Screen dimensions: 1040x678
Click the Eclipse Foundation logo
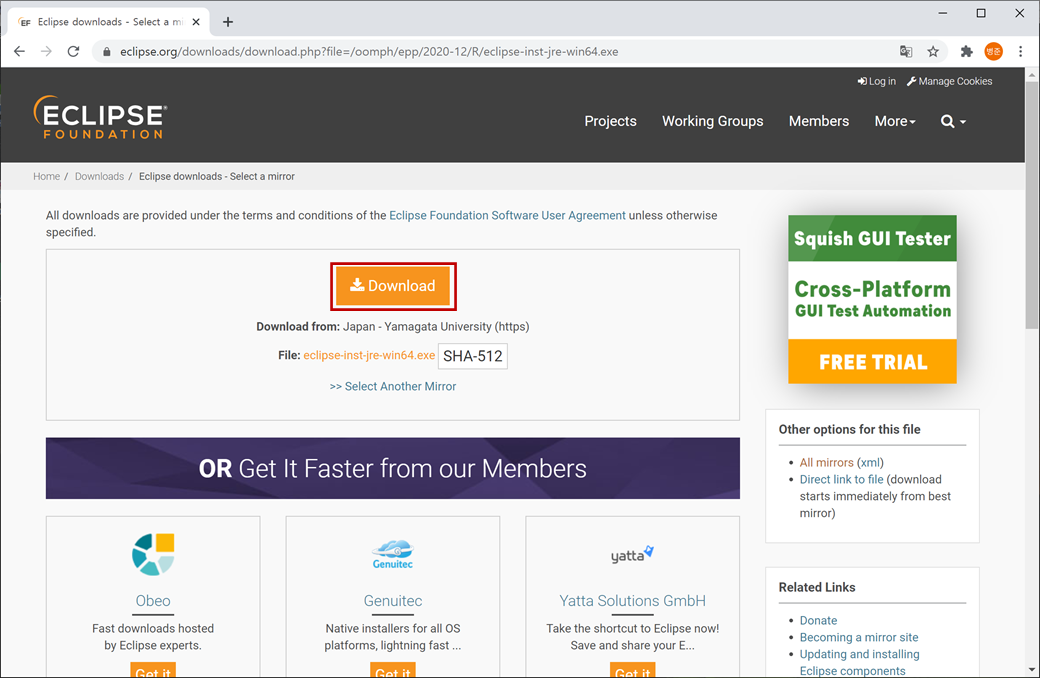[x=99, y=117]
